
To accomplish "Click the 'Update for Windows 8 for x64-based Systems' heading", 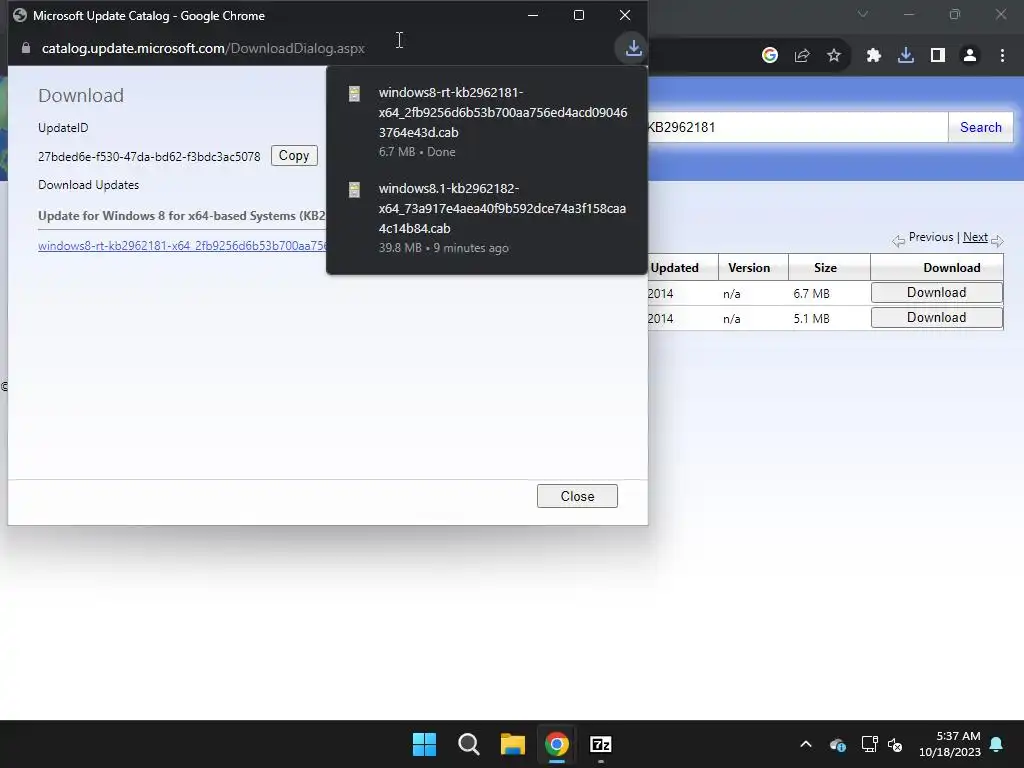I will coord(182,216).
